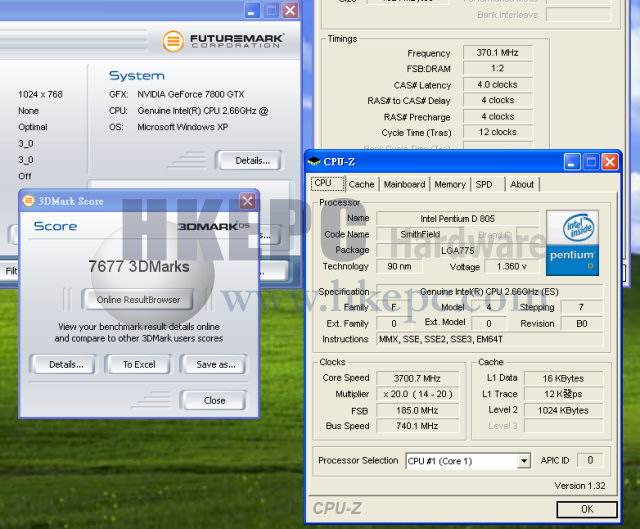This screenshot has height=529, width=640.
Task: Click the OS Microsoft Windows XP text
Action: click(x=182, y=127)
